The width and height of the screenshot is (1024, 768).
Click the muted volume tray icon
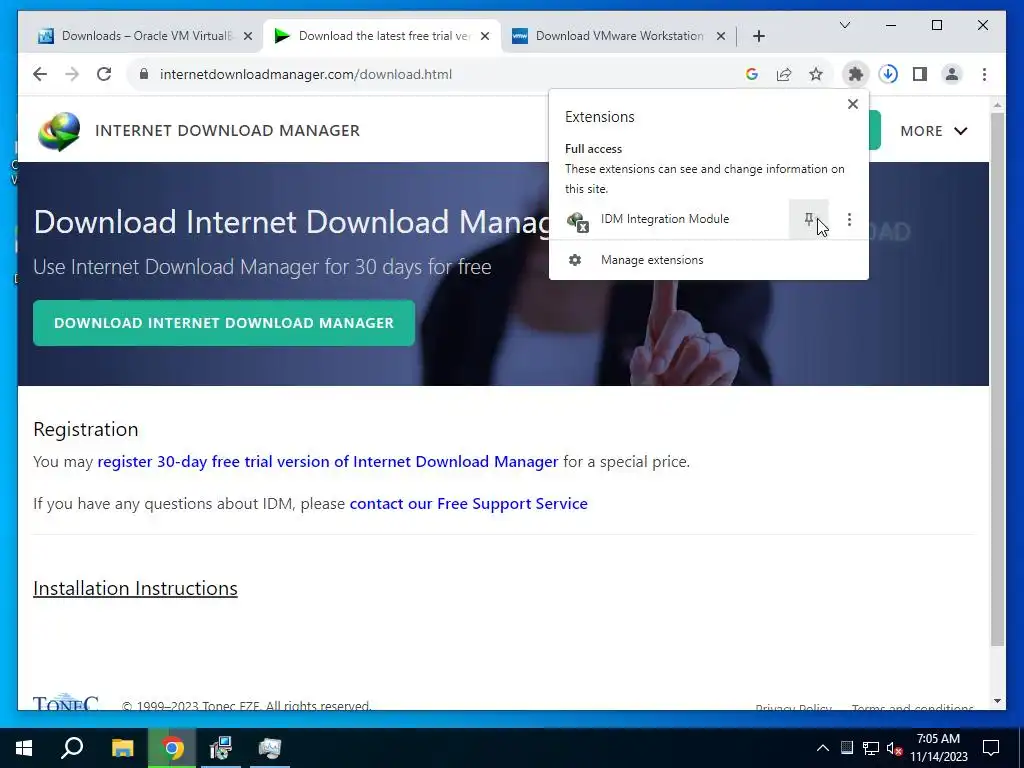pyautogui.click(x=894, y=748)
